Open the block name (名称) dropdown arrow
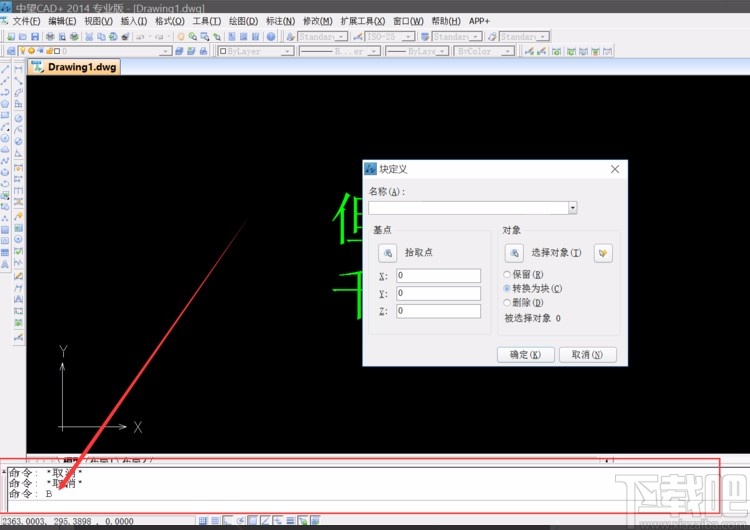 [x=573, y=208]
